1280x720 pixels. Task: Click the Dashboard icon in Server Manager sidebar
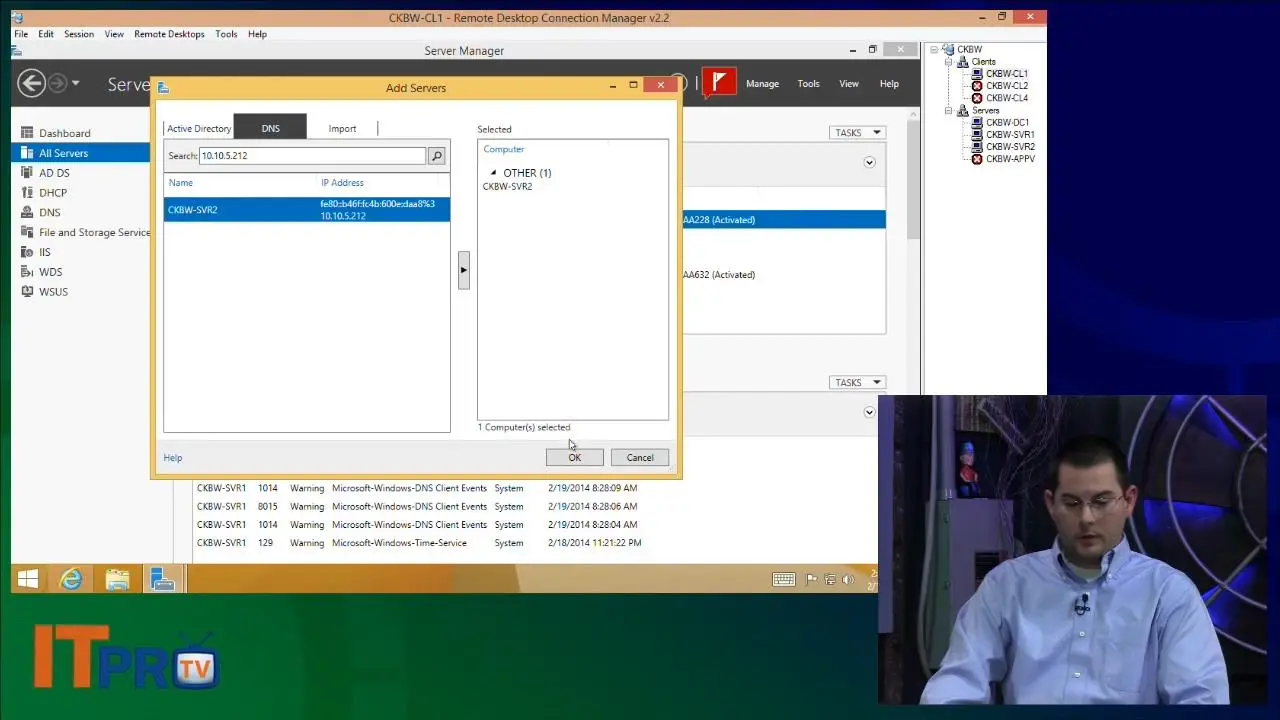tap(27, 133)
